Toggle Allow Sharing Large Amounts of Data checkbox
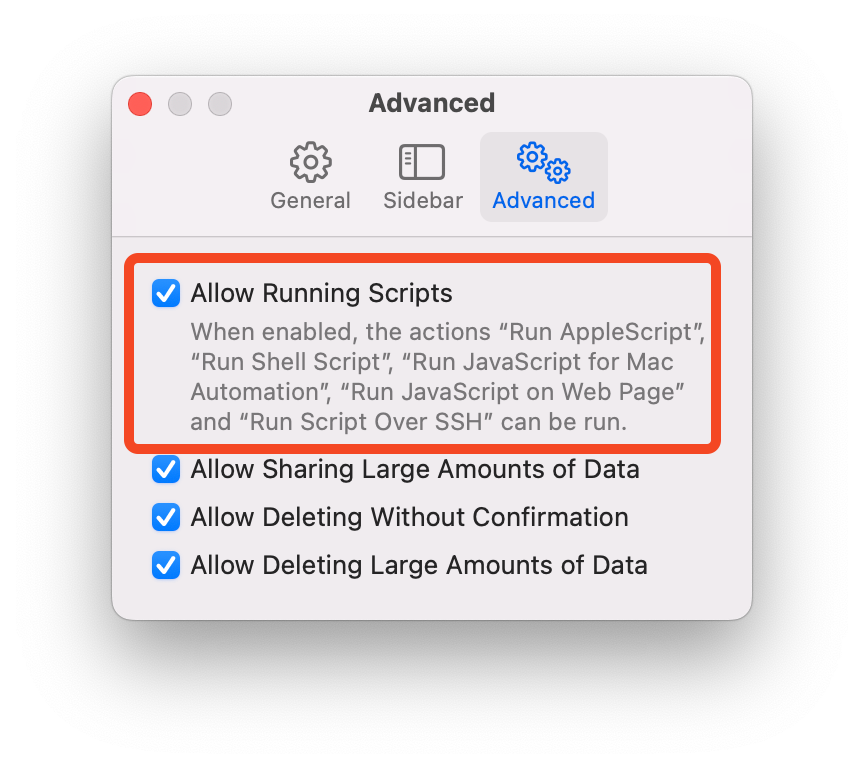Viewport: 864px width, 768px height. pyautogui.click(x=166, y=469)
